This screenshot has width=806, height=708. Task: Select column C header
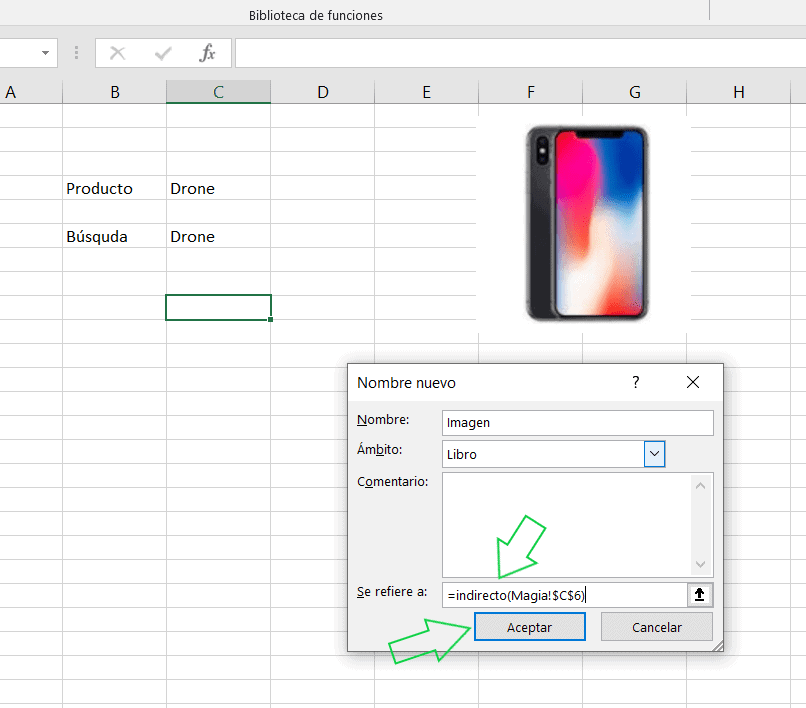point(218,92)
